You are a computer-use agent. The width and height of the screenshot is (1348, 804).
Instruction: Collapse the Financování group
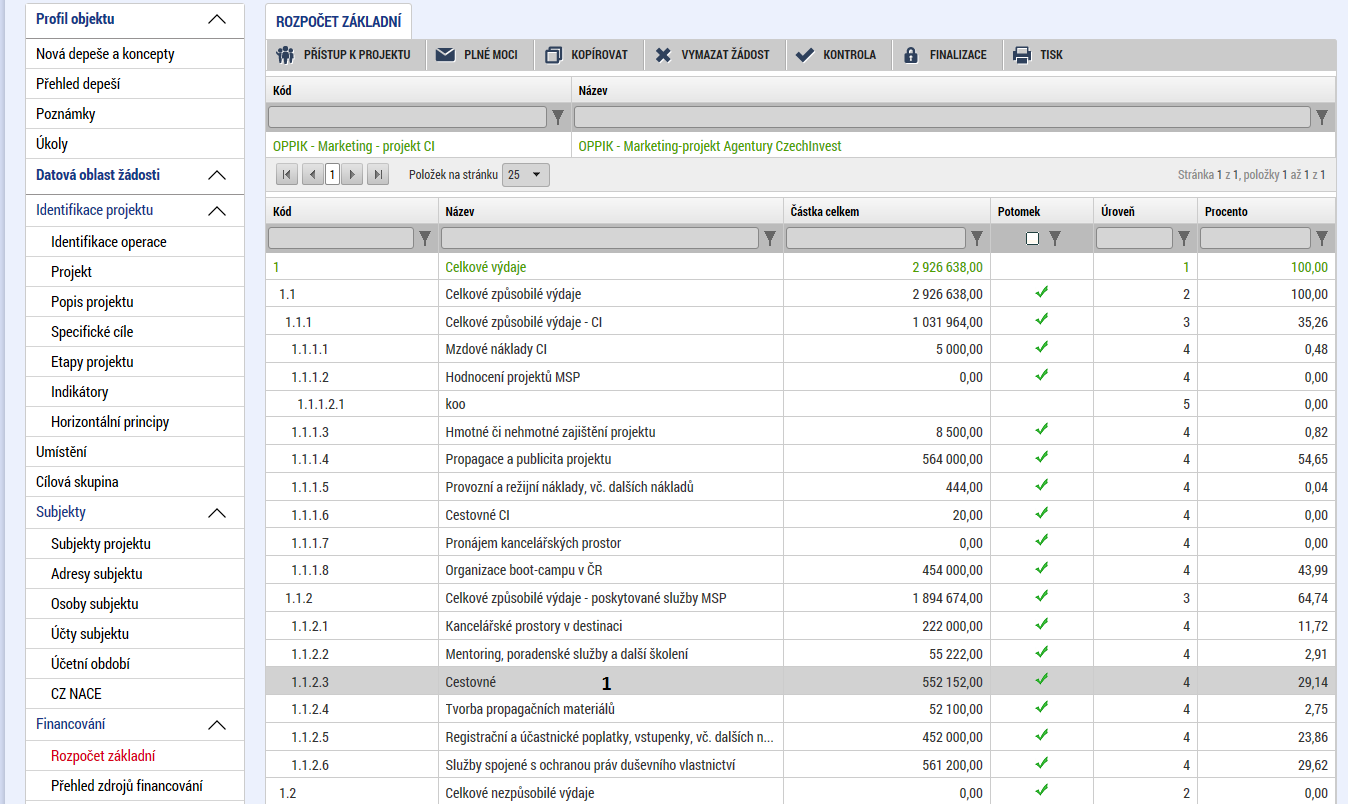[216, 725]
